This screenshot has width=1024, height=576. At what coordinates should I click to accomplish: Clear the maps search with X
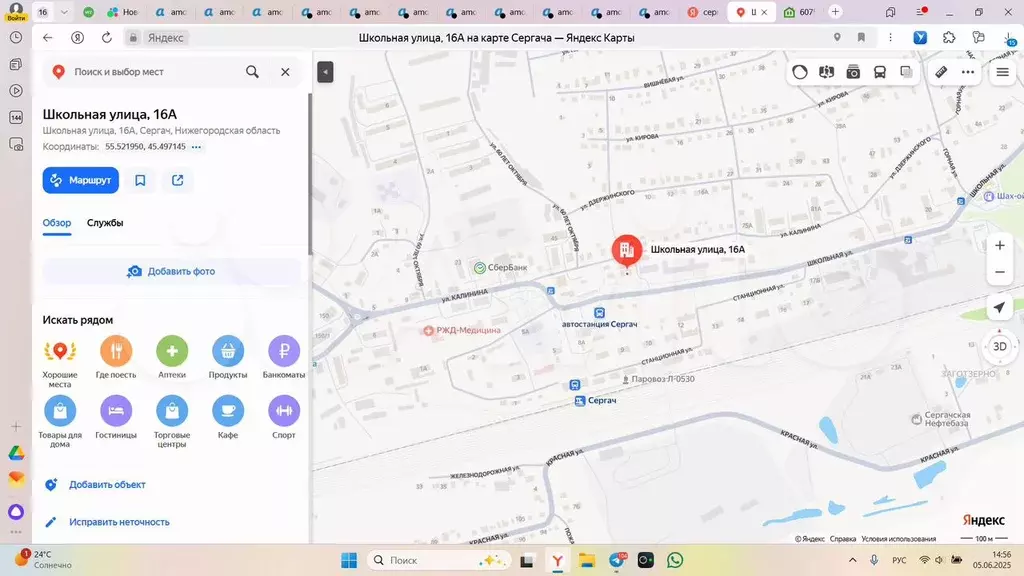tap(285, 72)
